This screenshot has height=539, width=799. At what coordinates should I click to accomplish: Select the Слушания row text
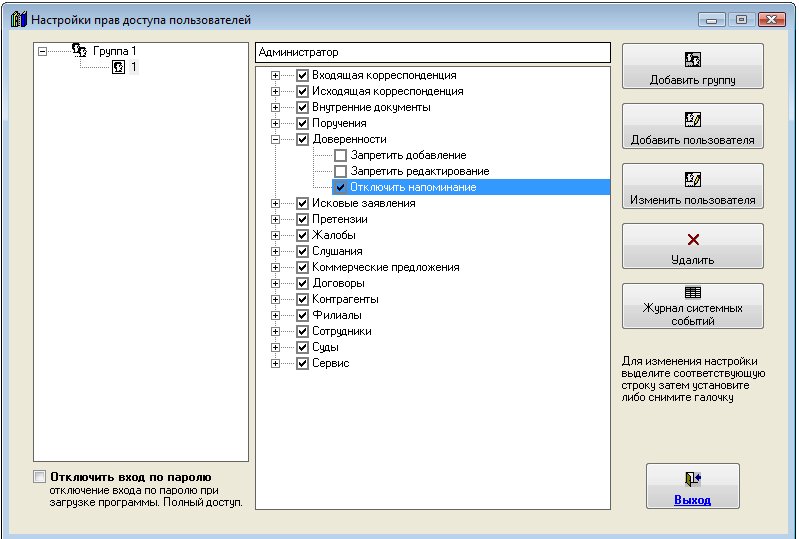tap(337, 251)
